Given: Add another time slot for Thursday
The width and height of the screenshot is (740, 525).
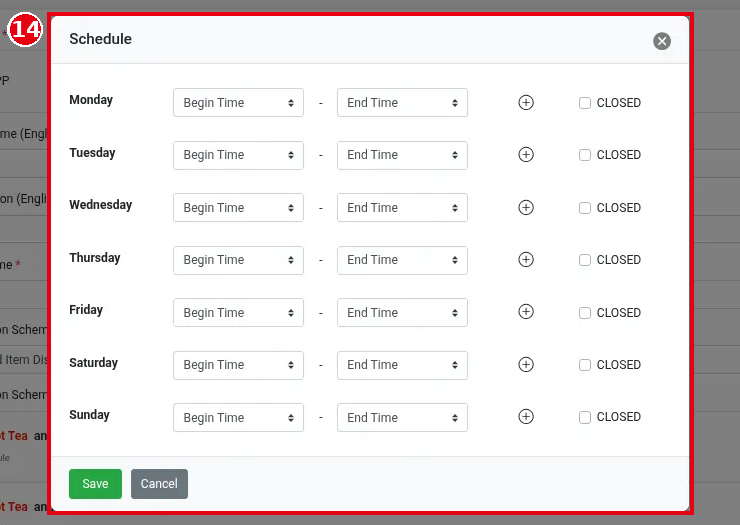Looking at the screenshot, I should (526, 259).
